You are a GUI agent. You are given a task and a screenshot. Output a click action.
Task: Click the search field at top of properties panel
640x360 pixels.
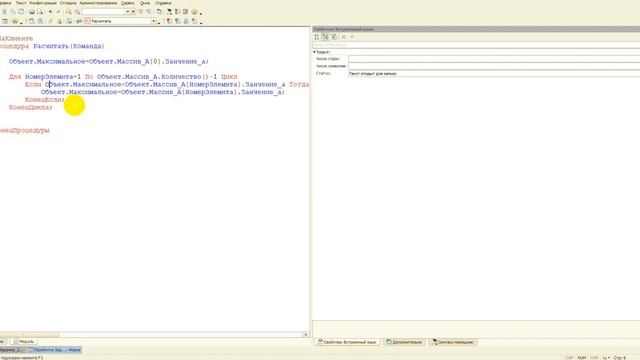pyautogui.click(x=476, y=45)
